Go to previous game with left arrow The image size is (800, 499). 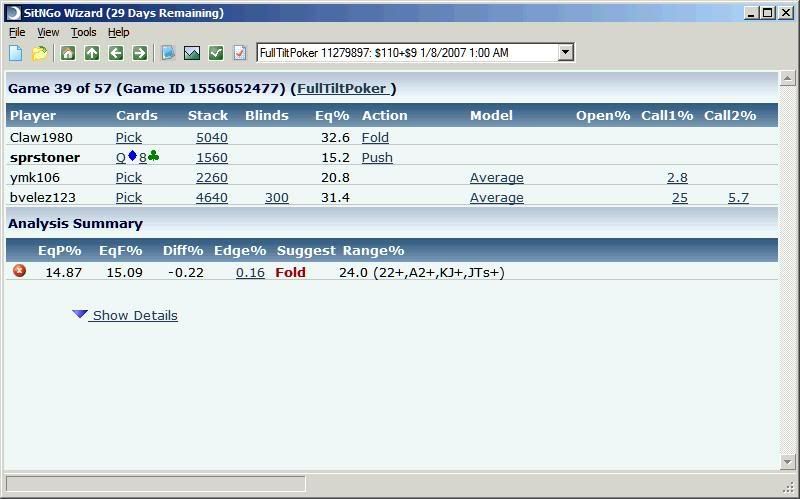116,53
